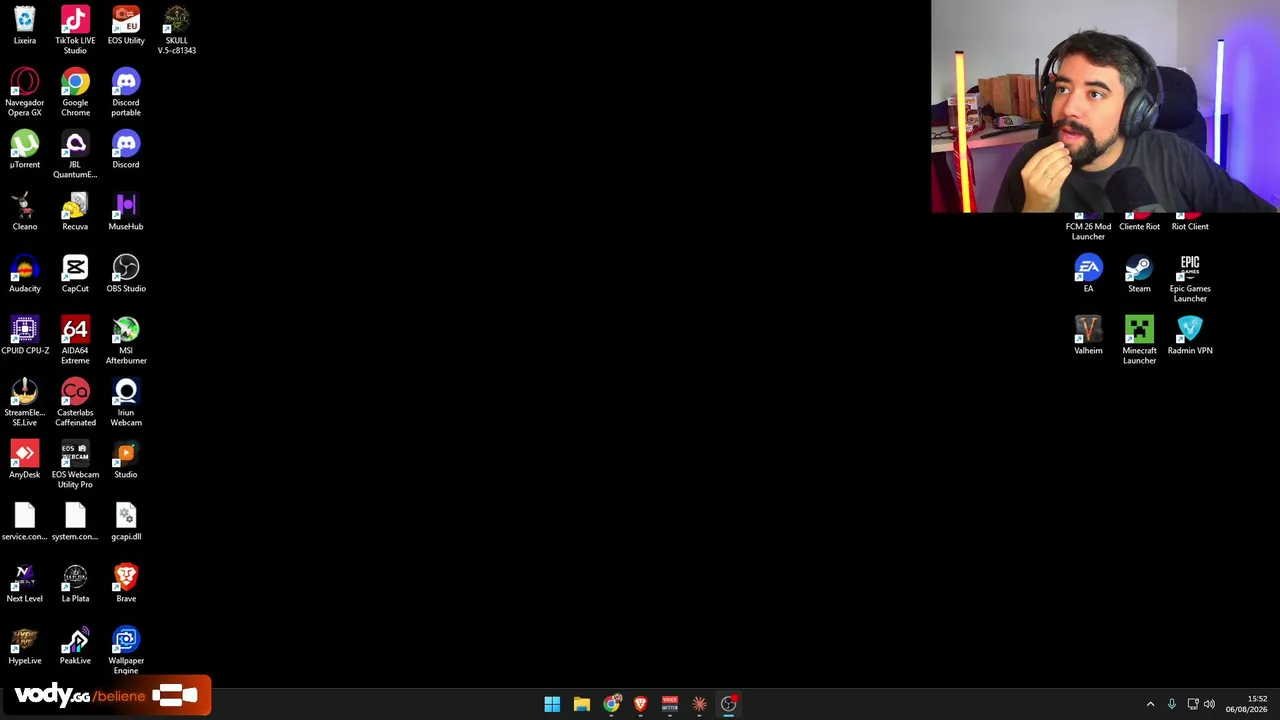Image resolution: width=1280 pixels, height=720 pixels.
Task: Select Wallpaper Engine desktop icon
Action: [x=126, y=640]
